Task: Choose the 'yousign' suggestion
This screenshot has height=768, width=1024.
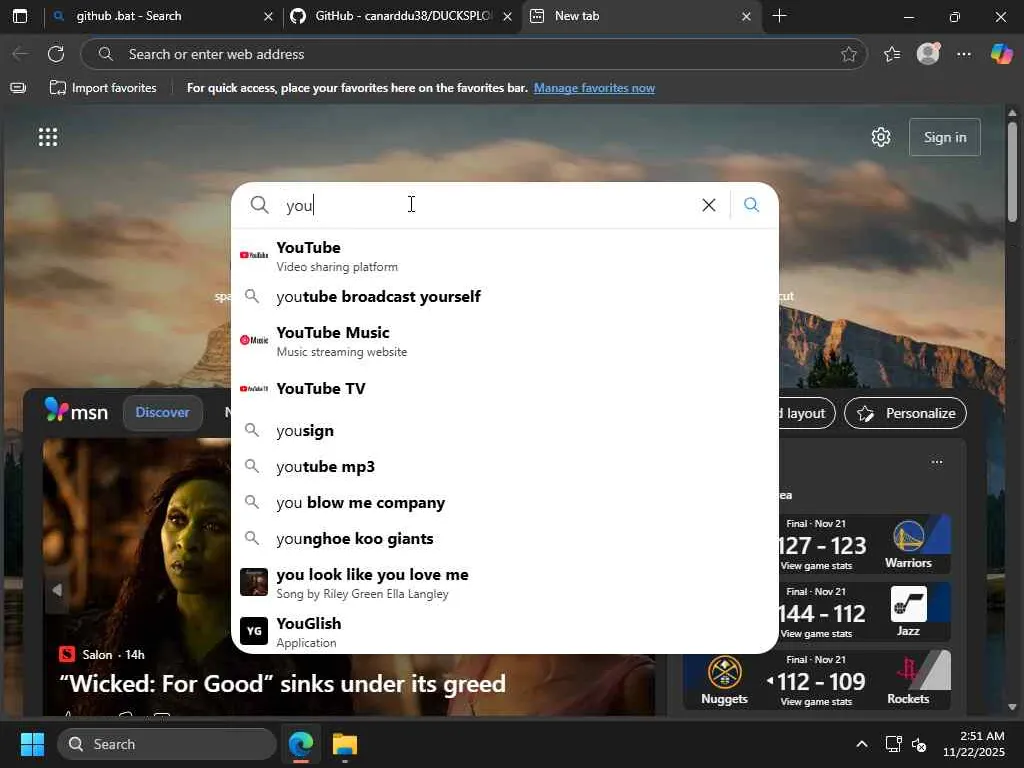Action: tap(505, 430)
